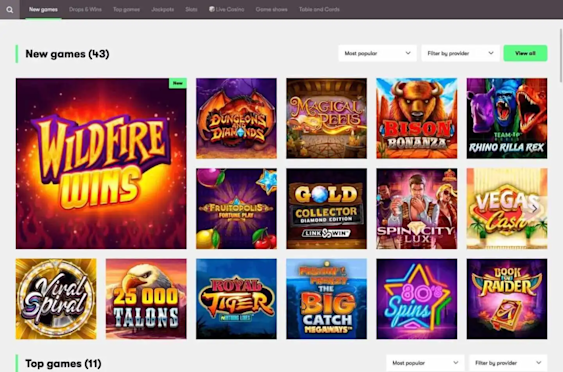563x372 pixels.
Task: Open the Top games tab
Action: pyautogui.click(x=126, y=9)
